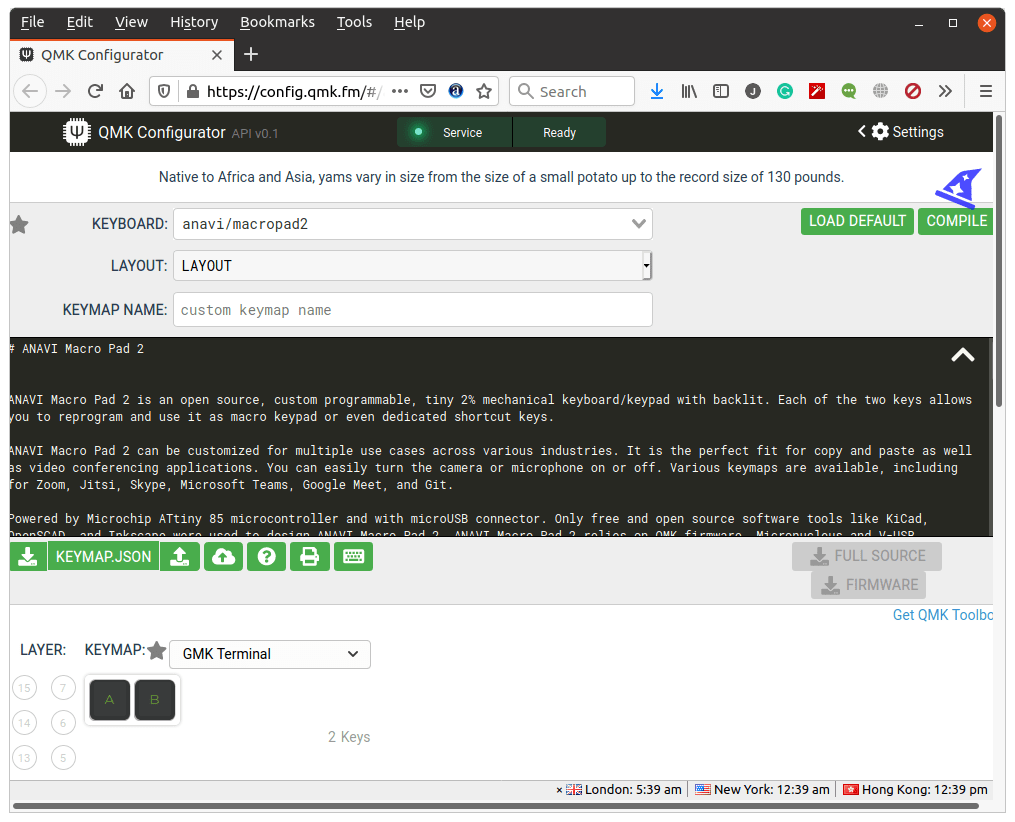The width and height of the screenshot is (1015, 822).
Task: Show more toolbar extensions chevron
Action: (945, 91)
